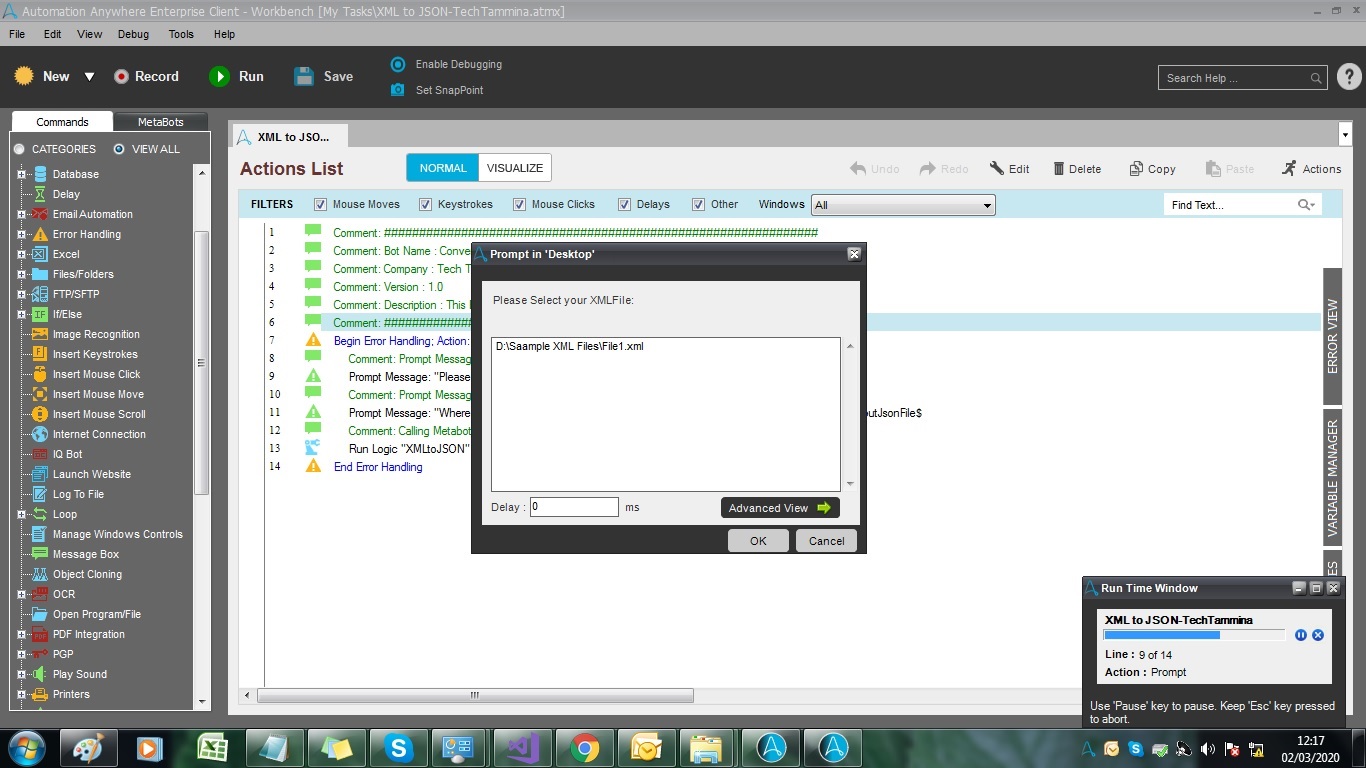Open Google Chrome from the taskbar
Screen dimensions: 1366x768
[x=585, y=748]
